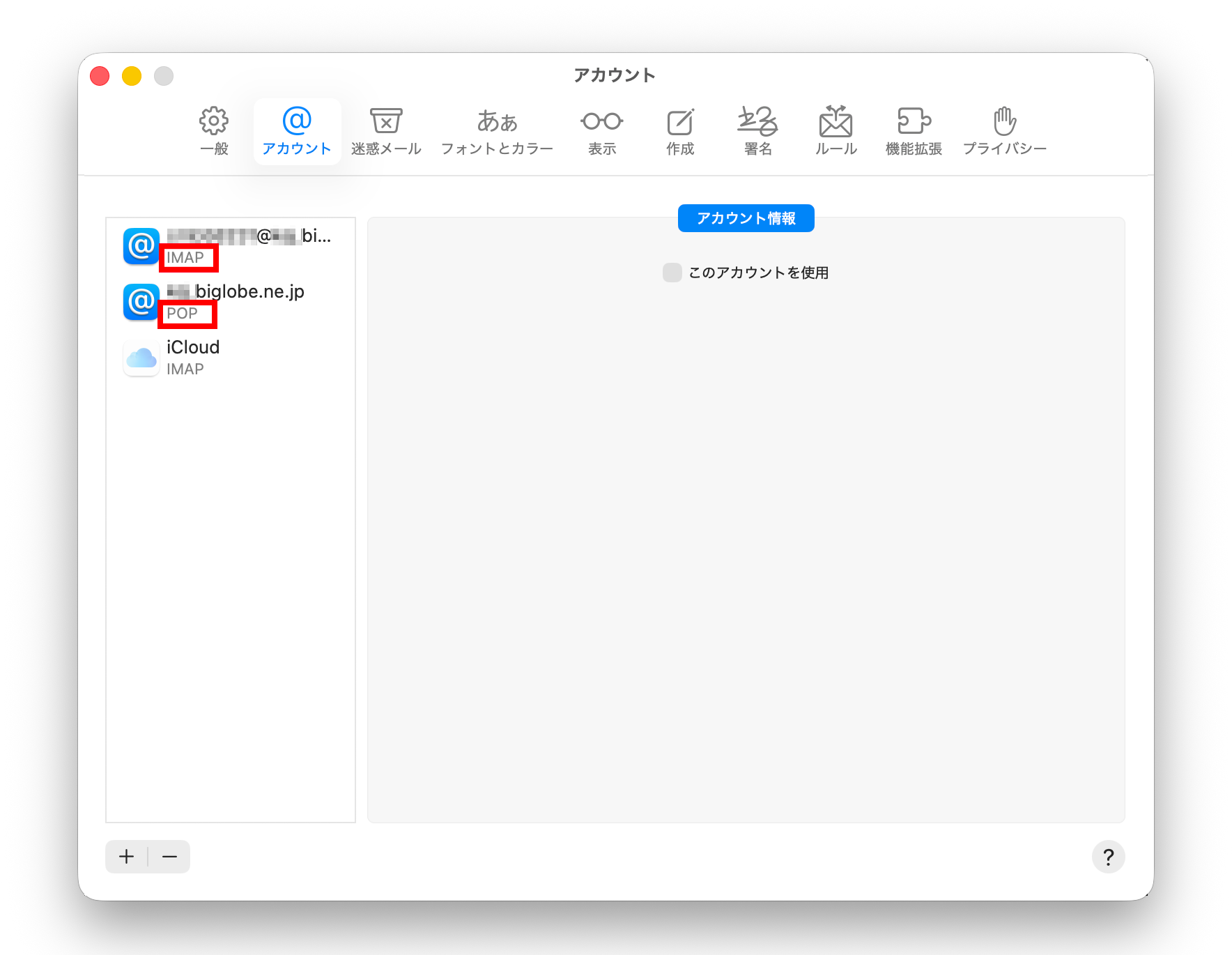The image size is (1232, 955).
Task: Open the ルール envelope rules preferences
Action: pos(836,132)
